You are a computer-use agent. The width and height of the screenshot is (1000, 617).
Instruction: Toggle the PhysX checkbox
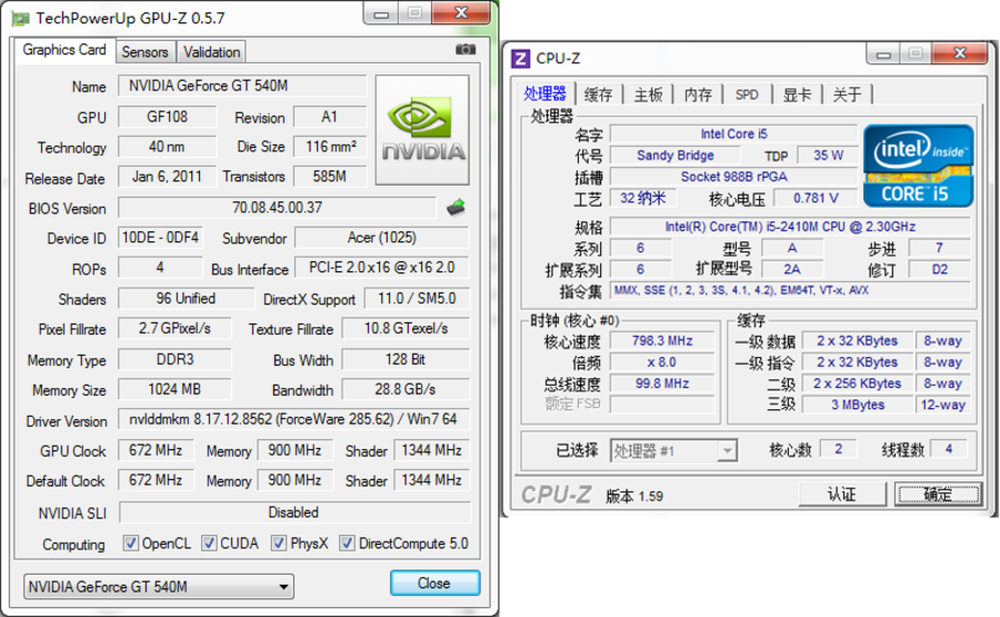pos(278,543)
